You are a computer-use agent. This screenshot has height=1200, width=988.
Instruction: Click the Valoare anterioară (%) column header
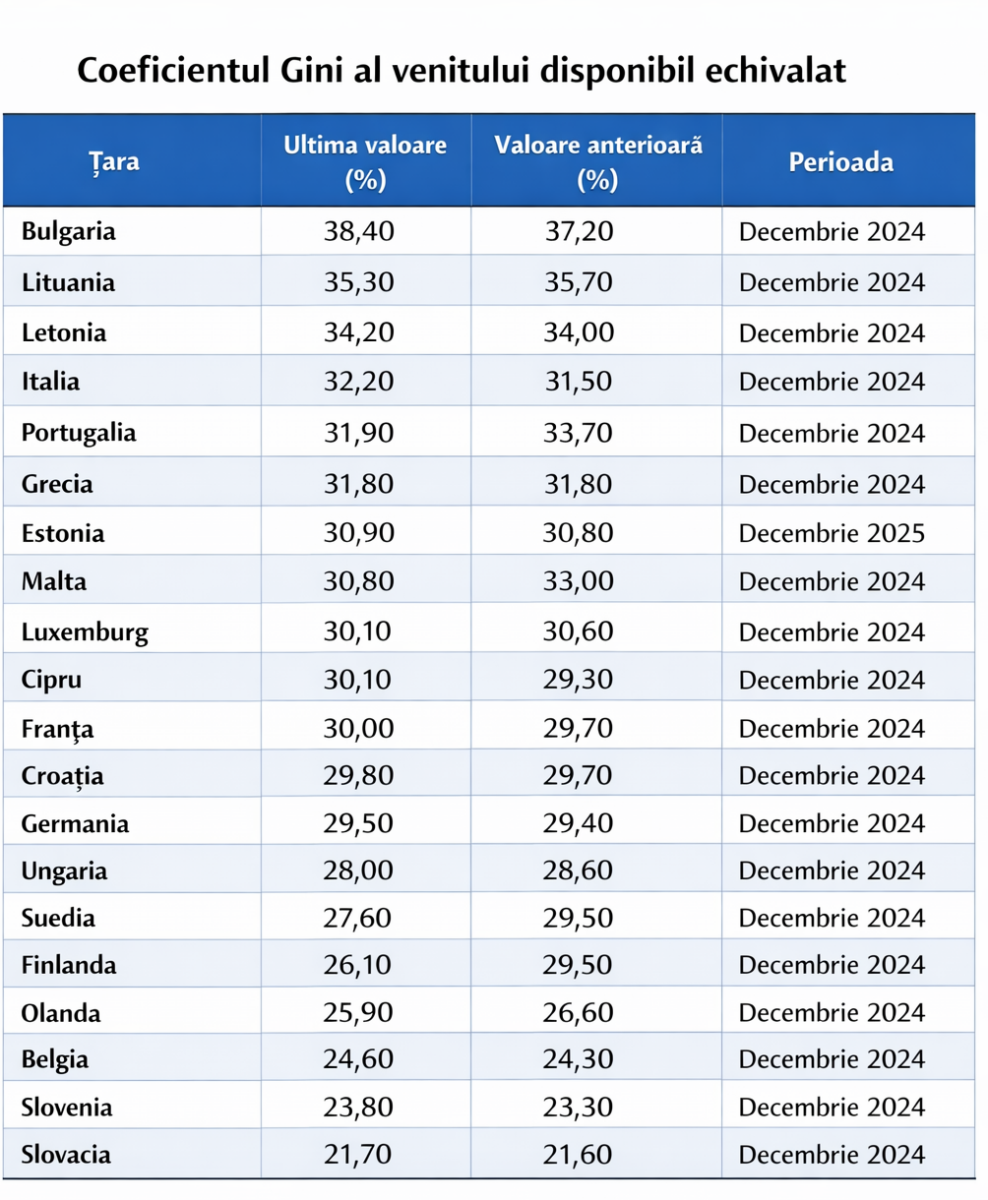597,162
